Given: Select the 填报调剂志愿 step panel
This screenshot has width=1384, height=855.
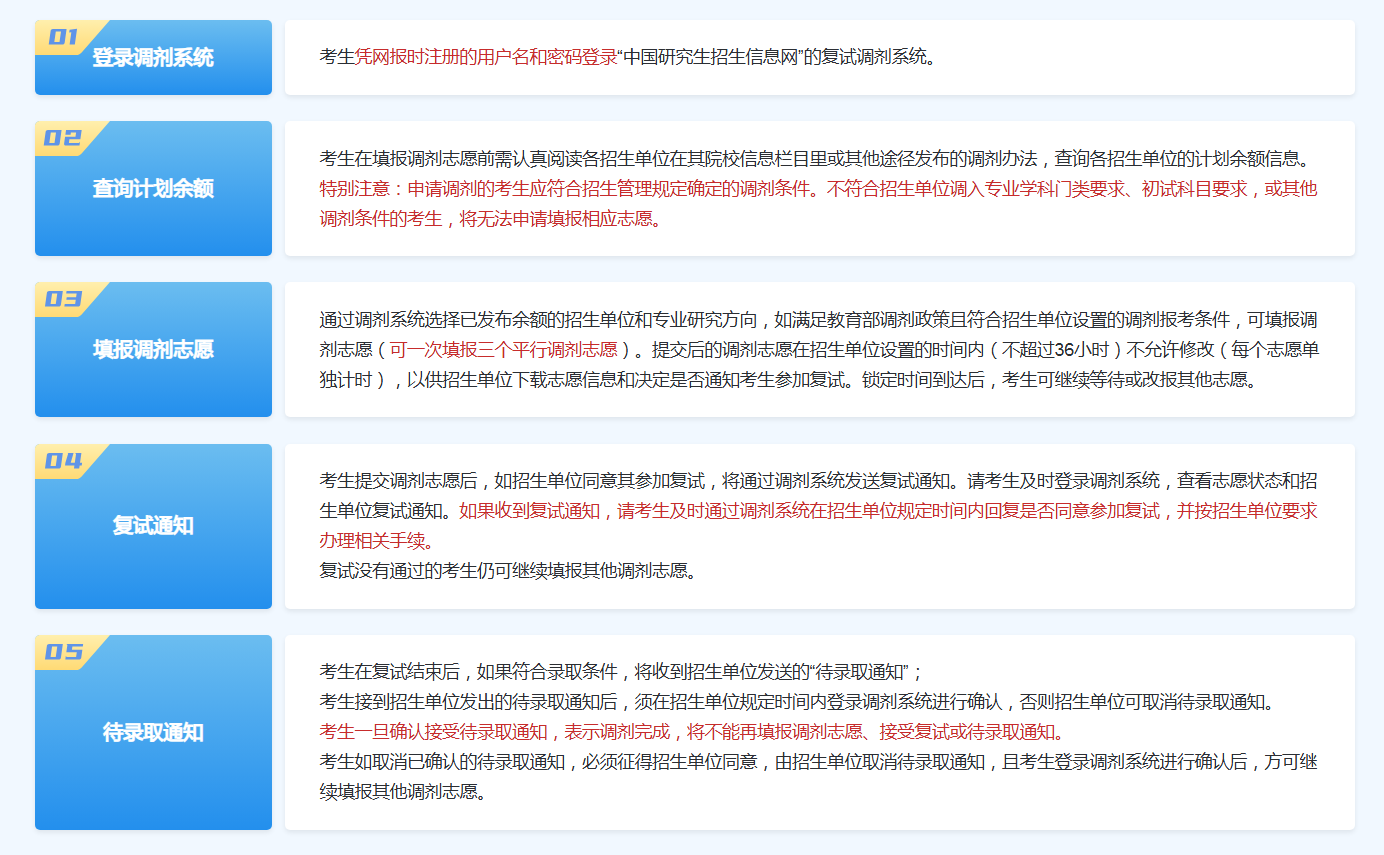Looking at the screenshot, I should tap(153, 348).
